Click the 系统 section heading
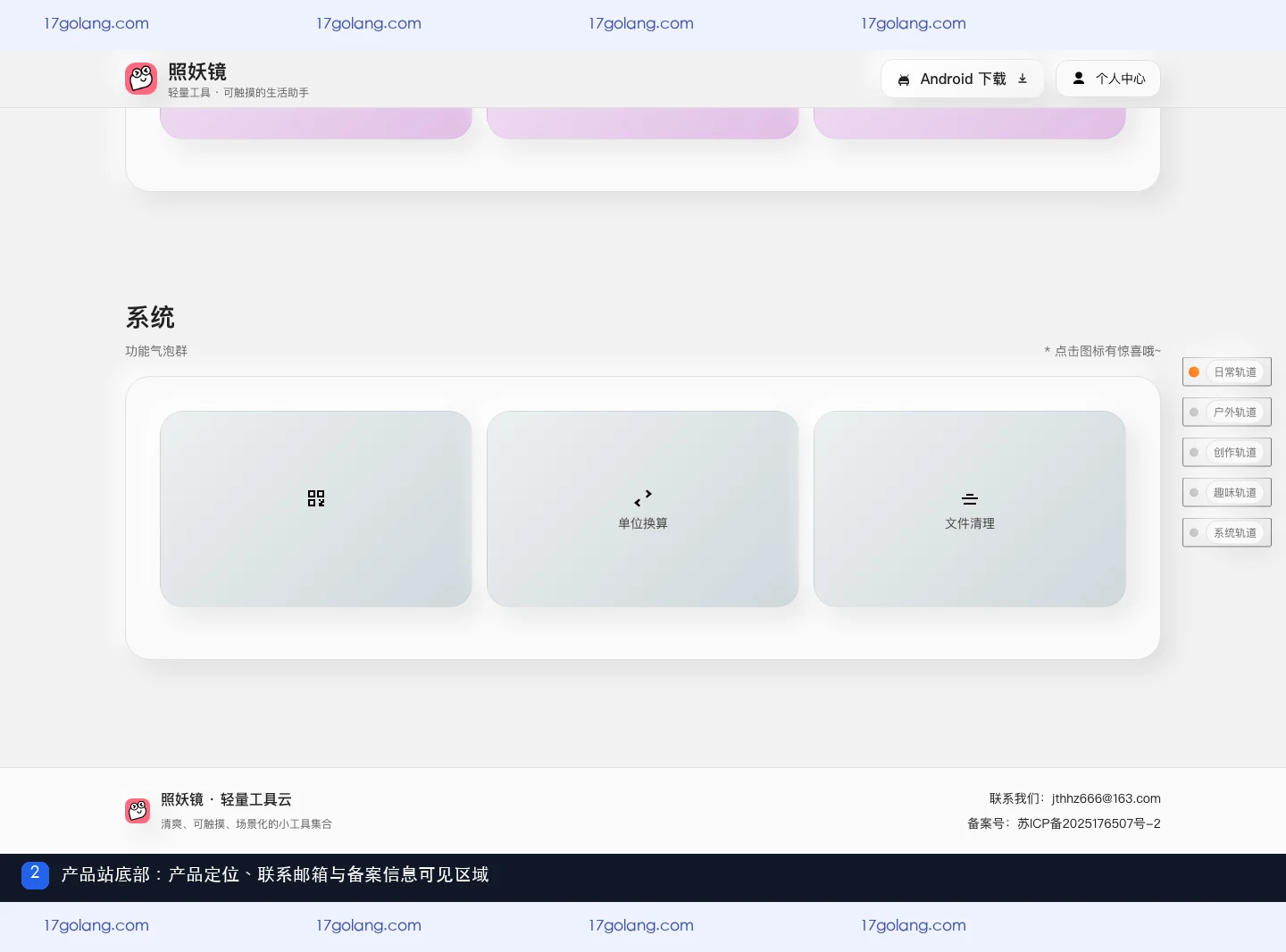The width and height of the screenshot is (1286, 952). coord(150,317)
